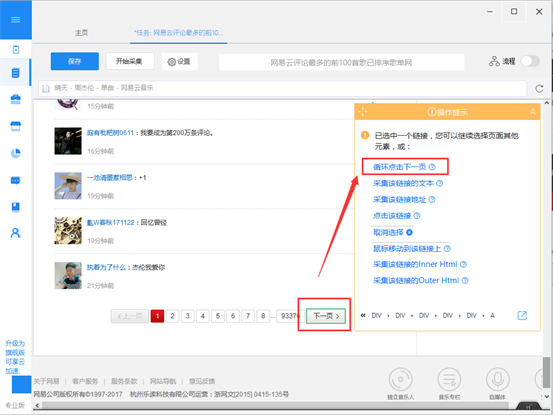Open the user account sidebar icon
Screen dimensions: 553x415
click(16, 233)
